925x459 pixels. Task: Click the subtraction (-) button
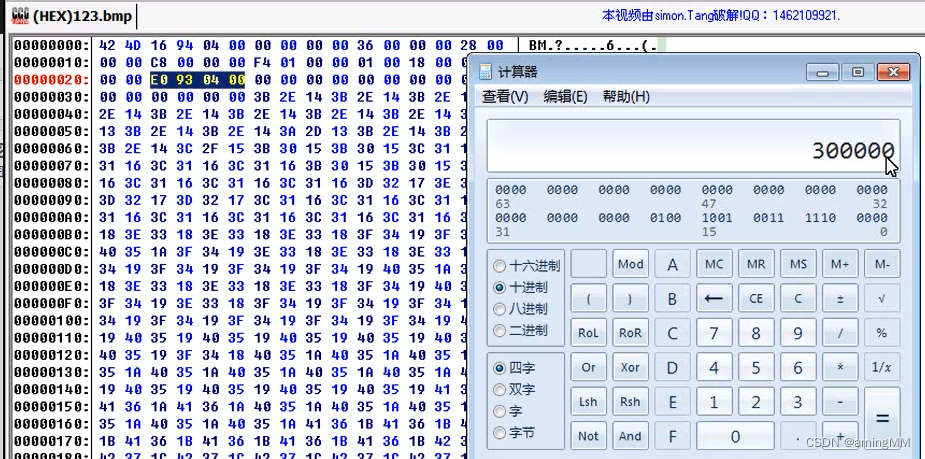click(839, 401)
